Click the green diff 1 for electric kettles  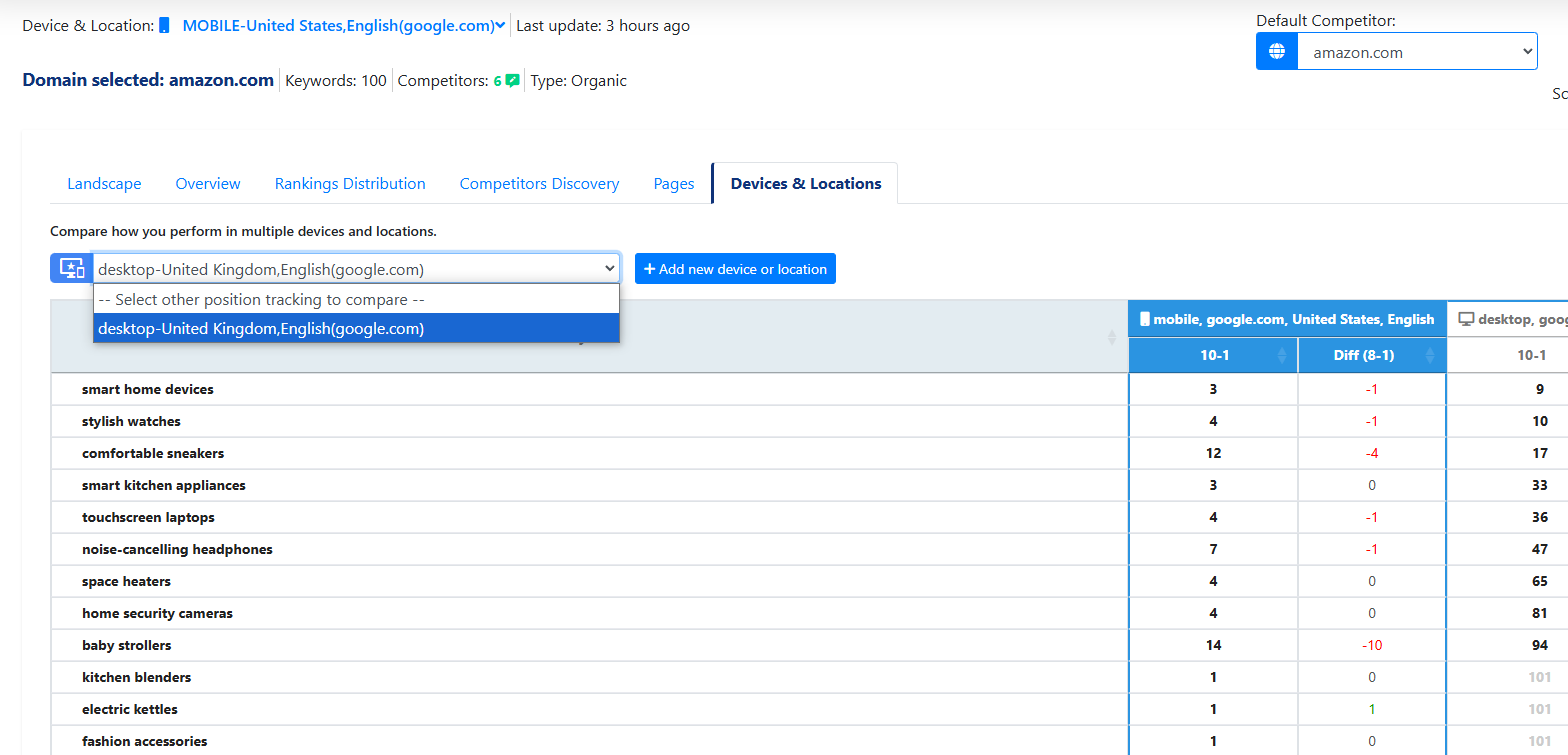(x=1372, y=709)
